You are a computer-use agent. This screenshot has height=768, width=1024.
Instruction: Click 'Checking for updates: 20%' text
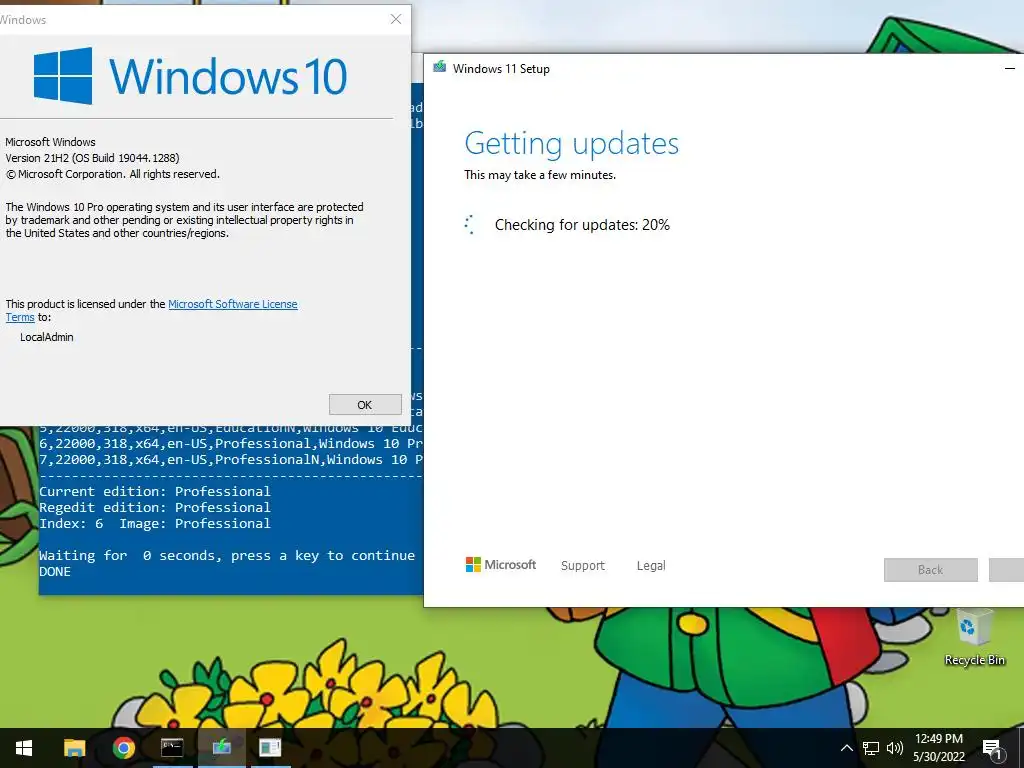[583, 225]
